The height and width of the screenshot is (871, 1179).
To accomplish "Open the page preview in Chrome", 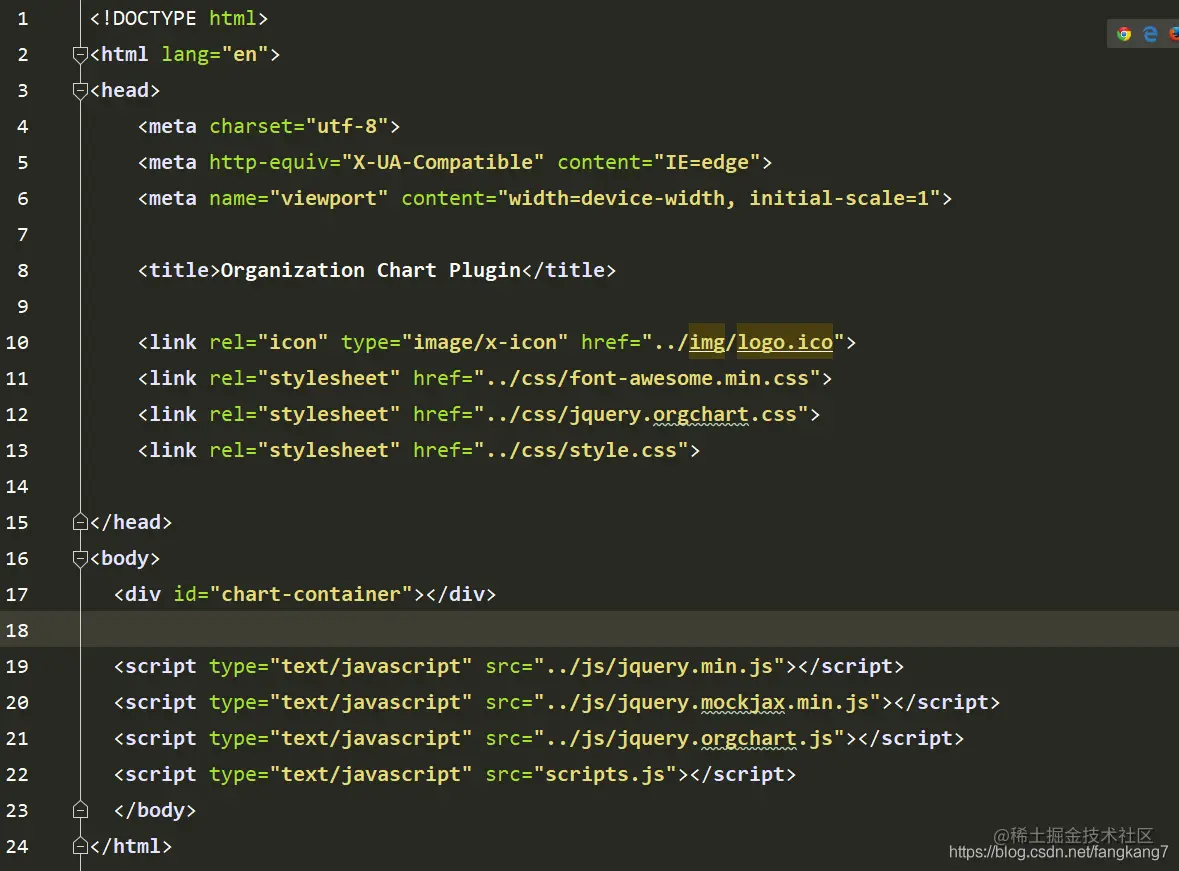I will [x=1124, y=34].
